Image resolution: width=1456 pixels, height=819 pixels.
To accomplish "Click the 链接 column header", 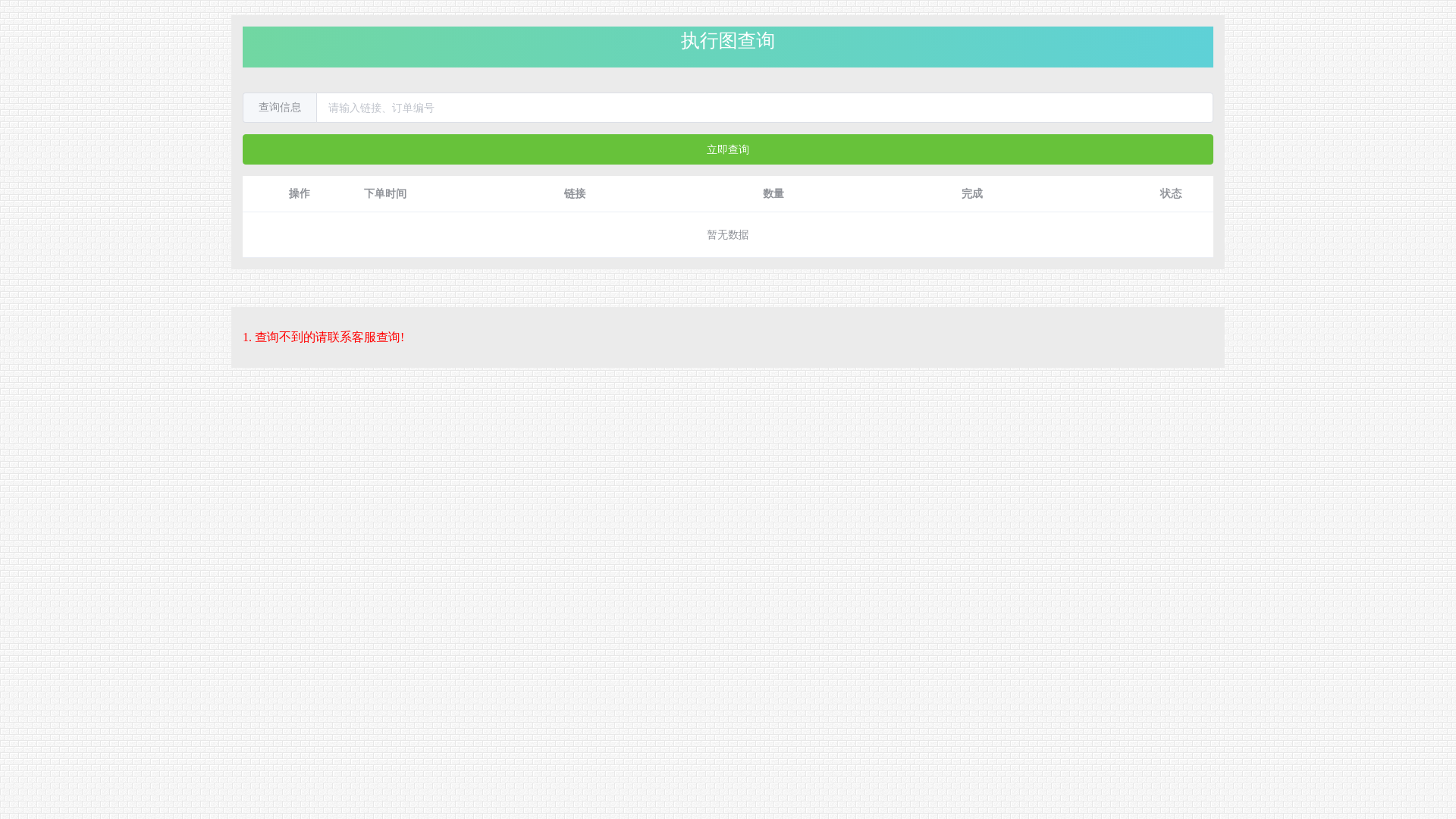I will tap(575, 194).
